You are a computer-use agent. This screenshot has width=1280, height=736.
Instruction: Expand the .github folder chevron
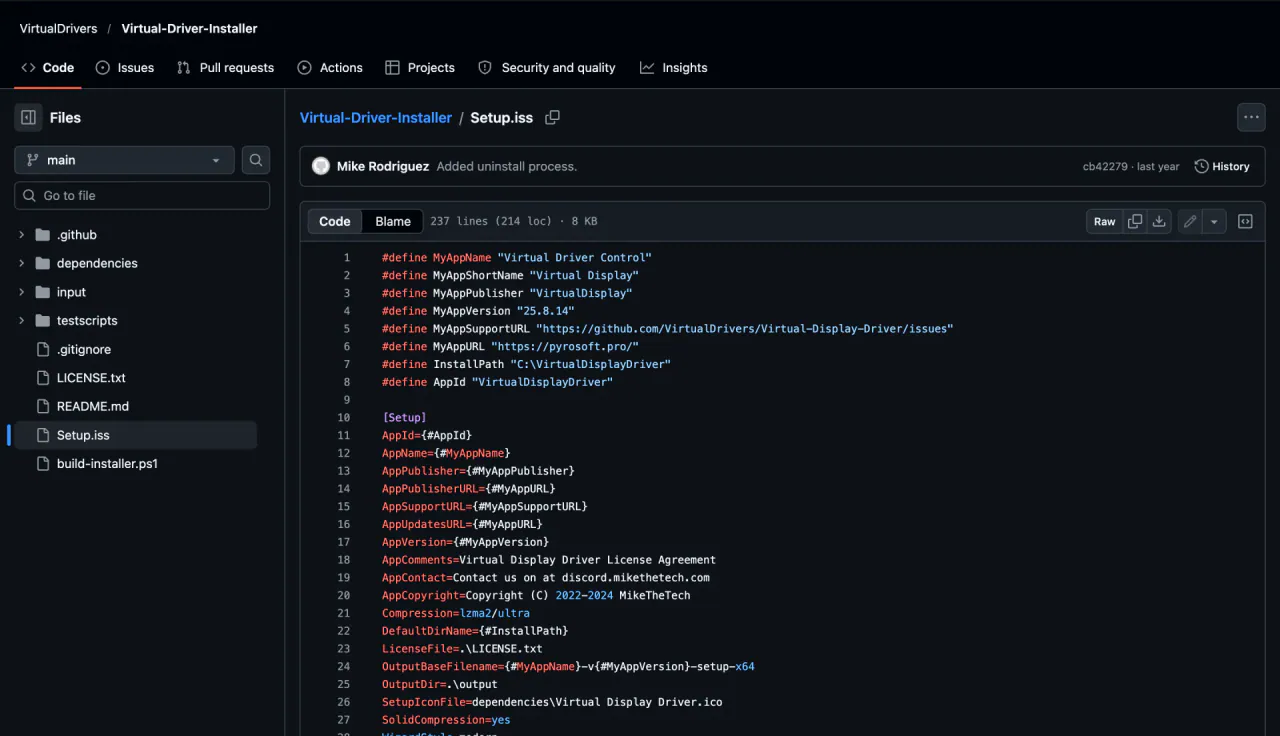[x=21, y=235]
